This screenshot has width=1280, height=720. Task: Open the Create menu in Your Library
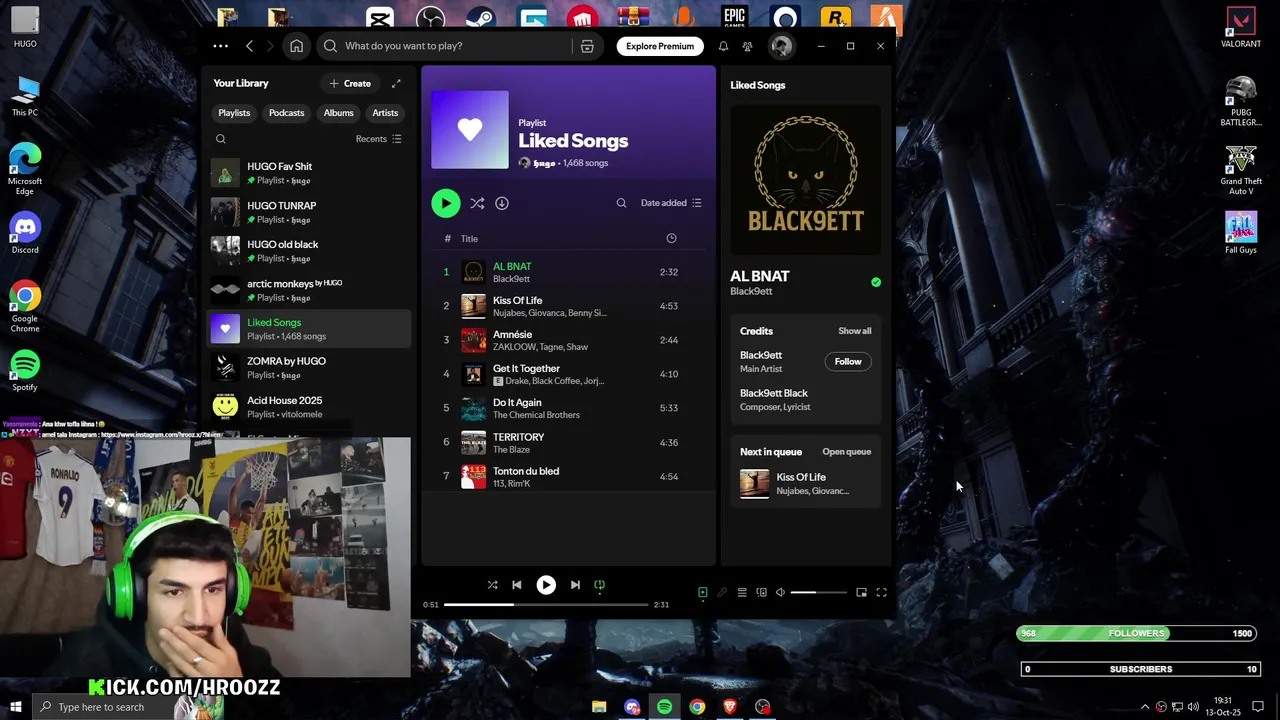(350, 84)
